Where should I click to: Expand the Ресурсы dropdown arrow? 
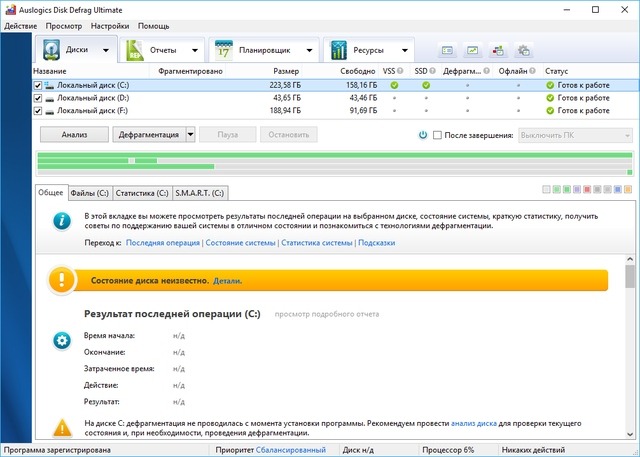pos(407,49)
